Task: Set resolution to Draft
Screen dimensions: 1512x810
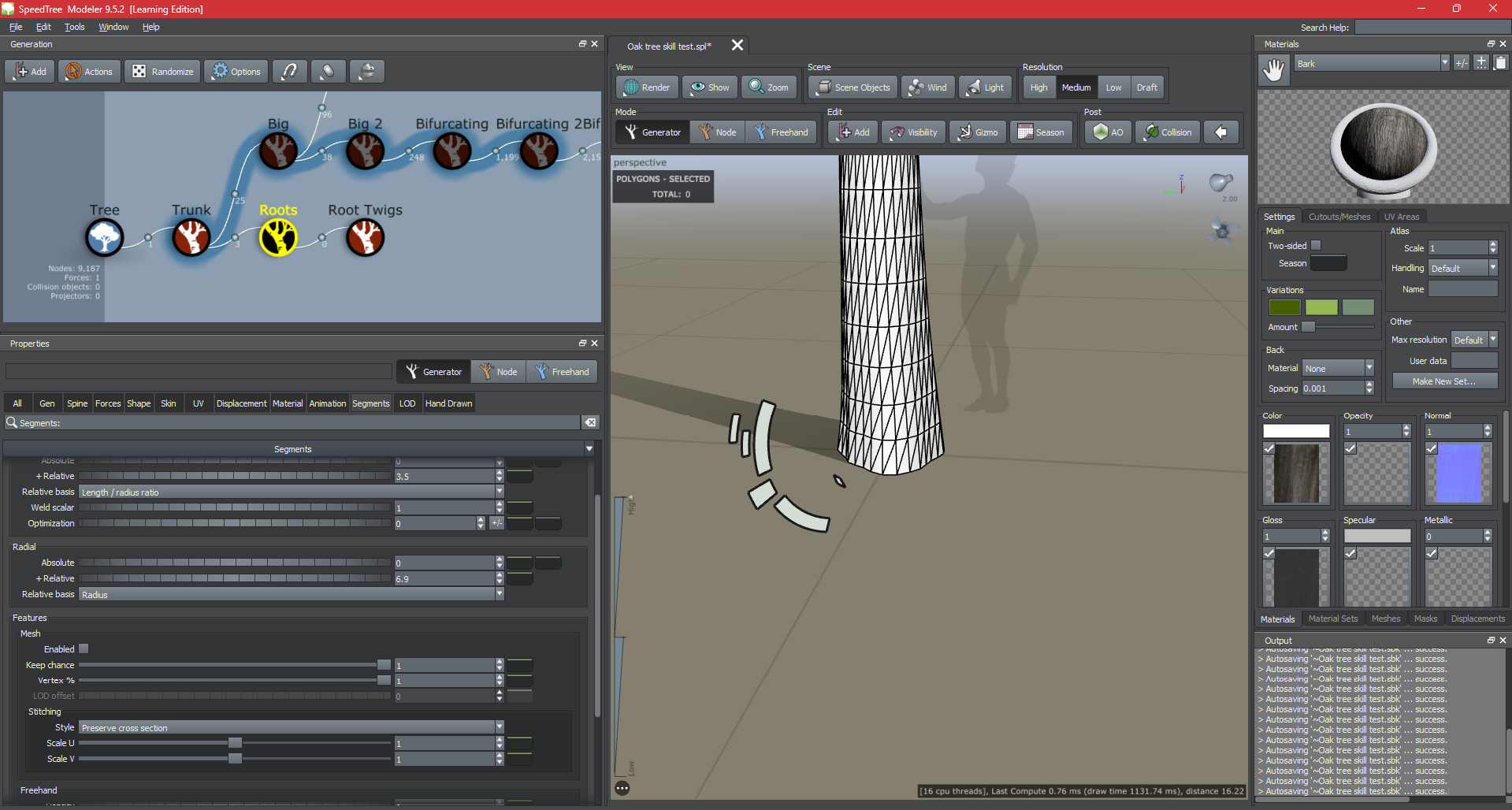Action: (1147, 87)
